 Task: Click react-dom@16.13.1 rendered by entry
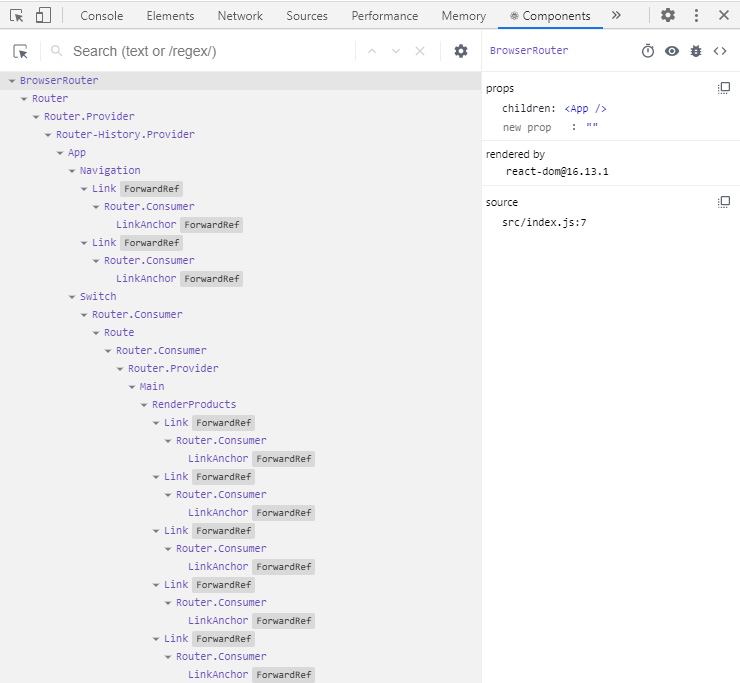(557, 171)
